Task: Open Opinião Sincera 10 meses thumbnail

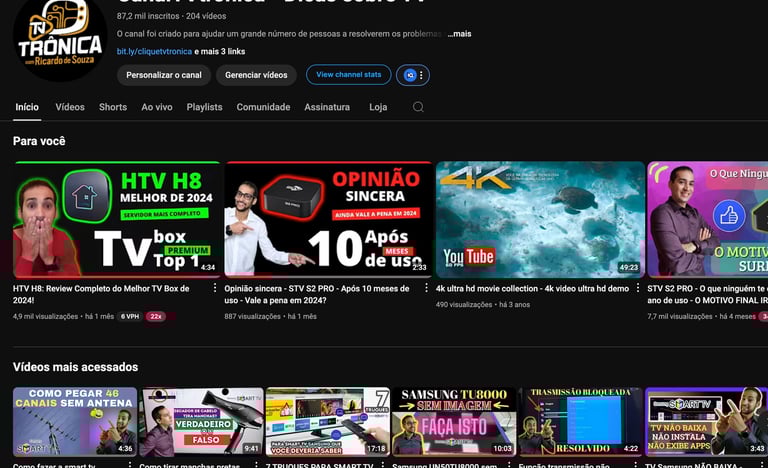Action: [x=328, y=220]
